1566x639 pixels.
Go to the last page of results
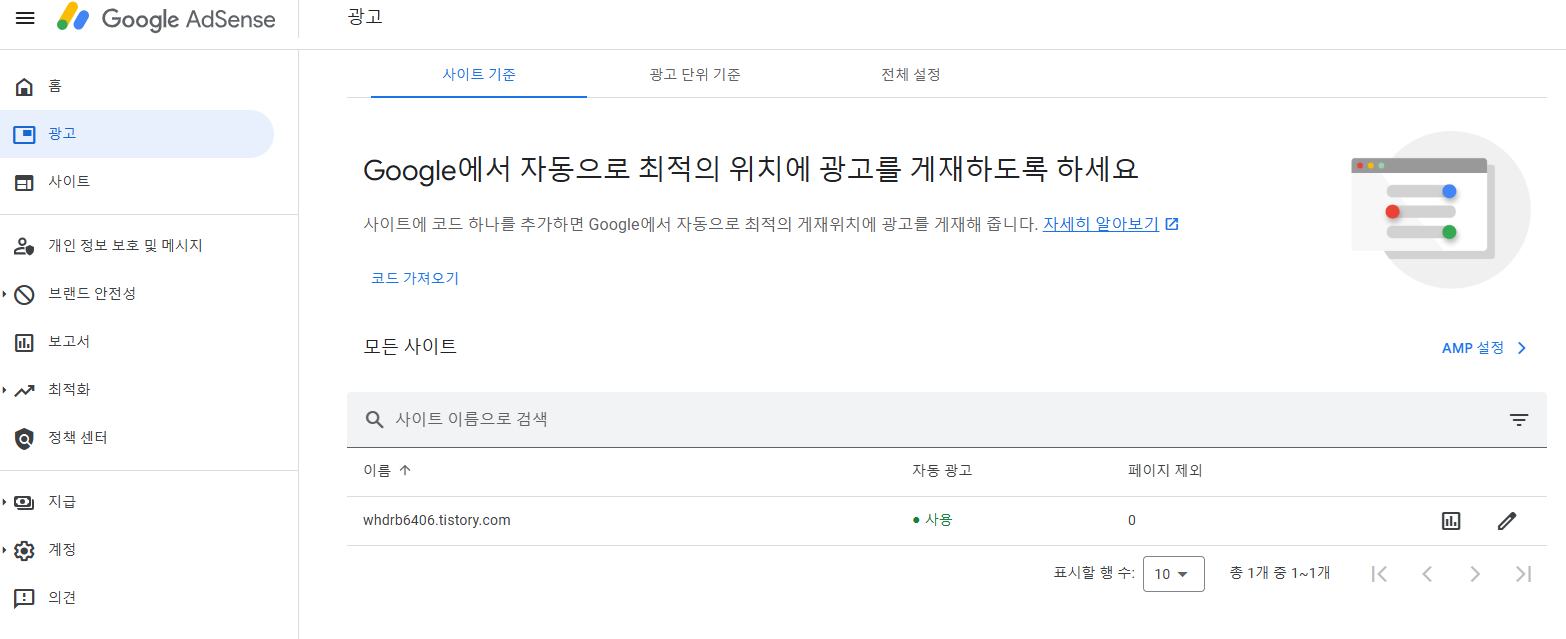point(1523,574)
